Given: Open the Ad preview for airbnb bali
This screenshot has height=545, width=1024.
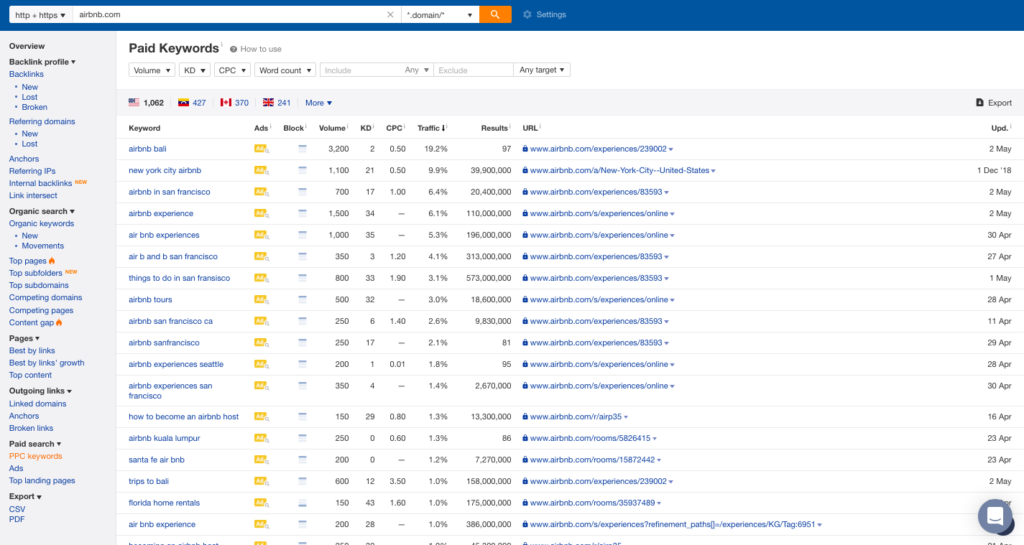Looking at the screenshot, I should tap(261, 149).
